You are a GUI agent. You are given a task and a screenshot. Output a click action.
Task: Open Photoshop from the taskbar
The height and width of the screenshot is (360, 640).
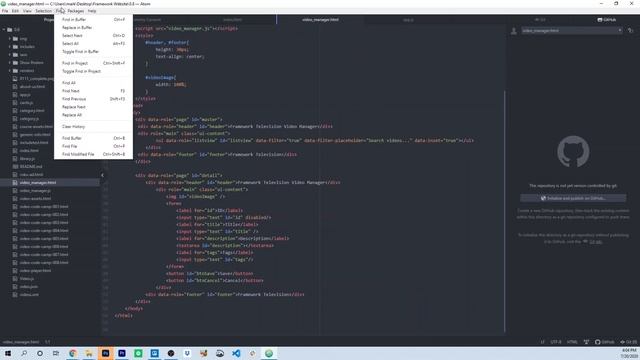tap(105, 353)
